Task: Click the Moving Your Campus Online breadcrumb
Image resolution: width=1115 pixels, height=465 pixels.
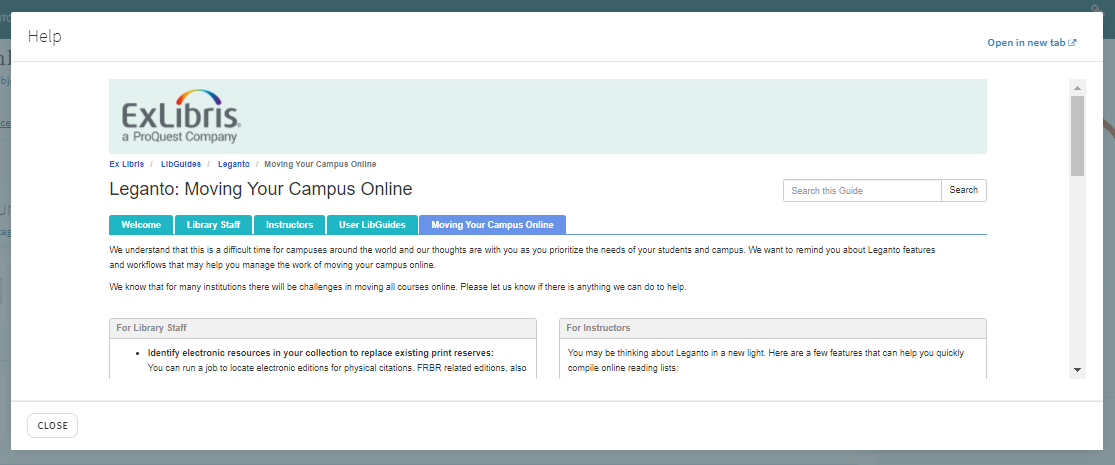Action: coord(320,164)
